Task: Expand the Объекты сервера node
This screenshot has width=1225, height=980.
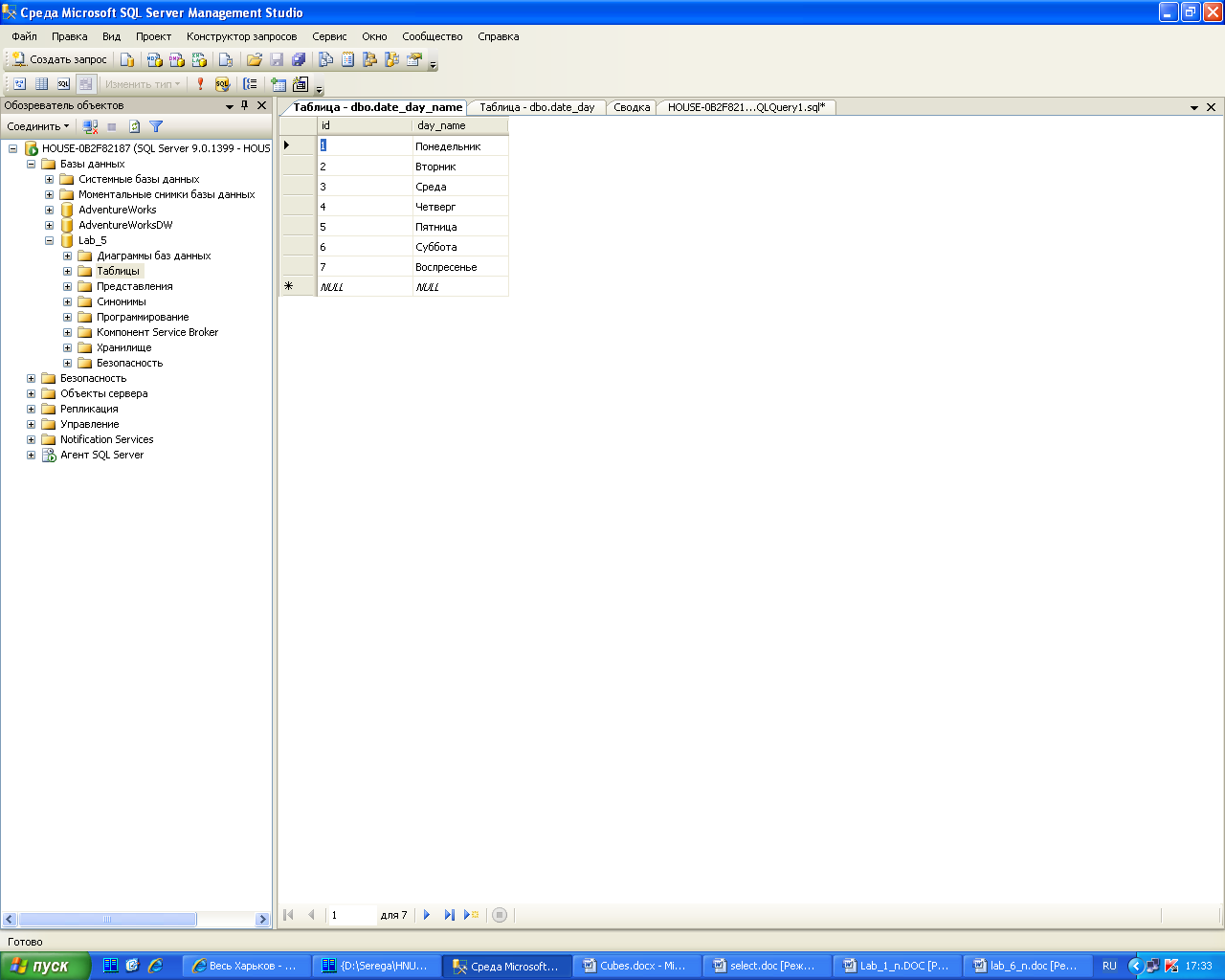Action: pos(32,393)
